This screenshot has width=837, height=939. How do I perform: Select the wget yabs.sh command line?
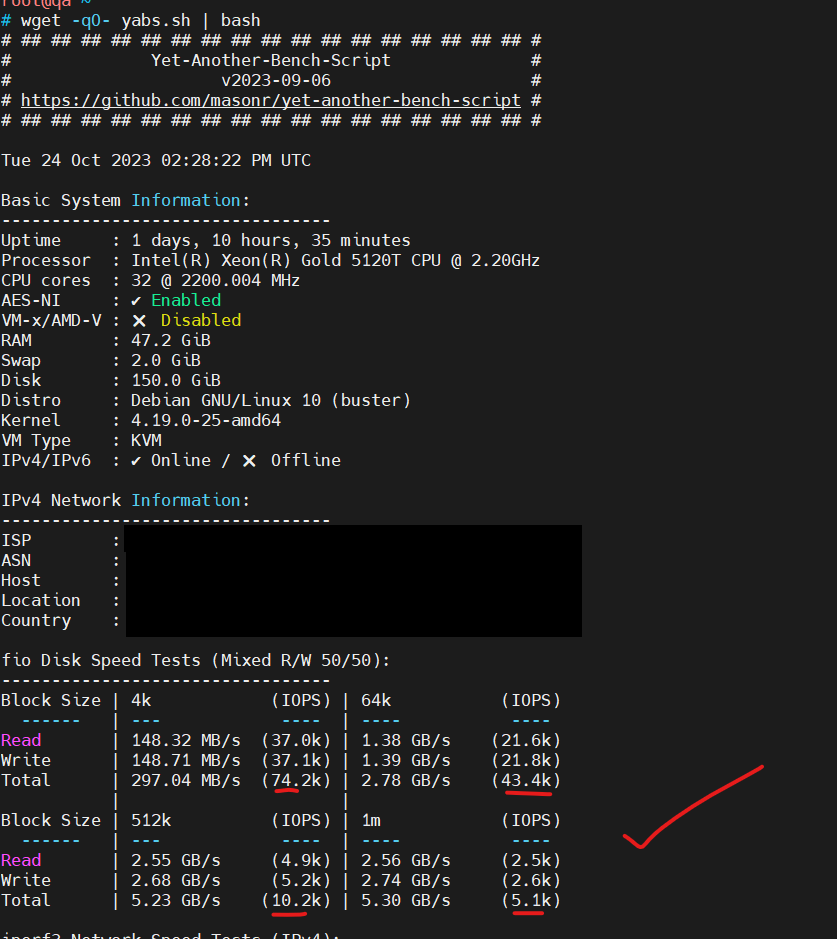click(140, 20)
